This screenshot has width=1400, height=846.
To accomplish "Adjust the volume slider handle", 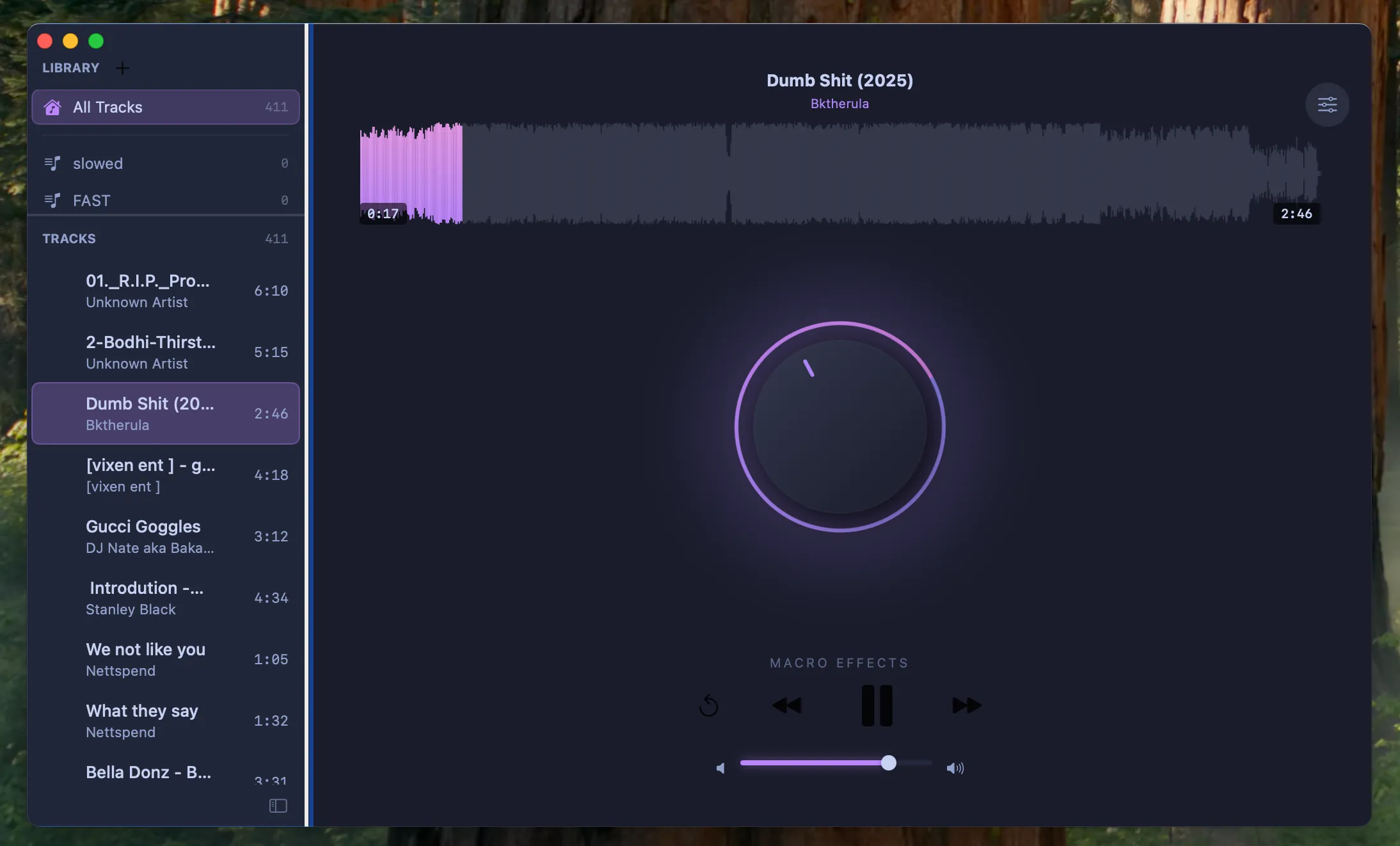I will [889, 762].
